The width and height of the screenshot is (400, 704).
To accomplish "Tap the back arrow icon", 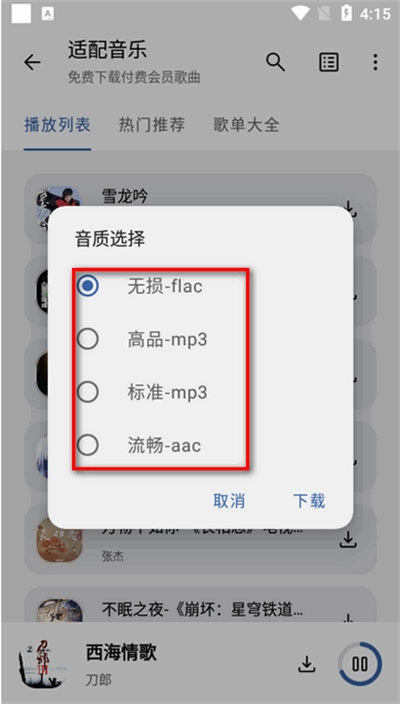I will 32,62.
